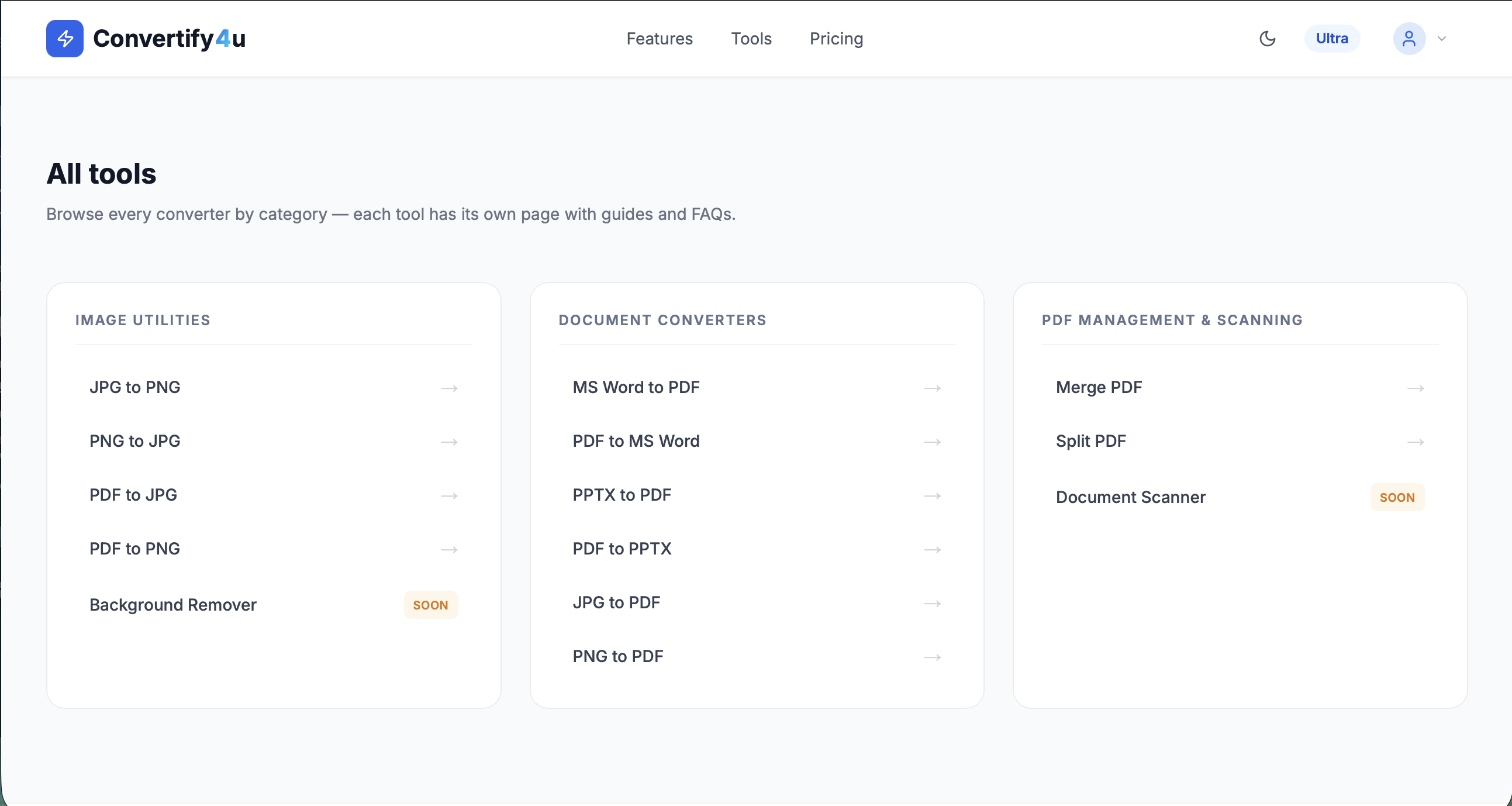Screen dimensions: 1512x806
Task: Click the SOON badge on Background Remover
Action: tap(430, 605)
